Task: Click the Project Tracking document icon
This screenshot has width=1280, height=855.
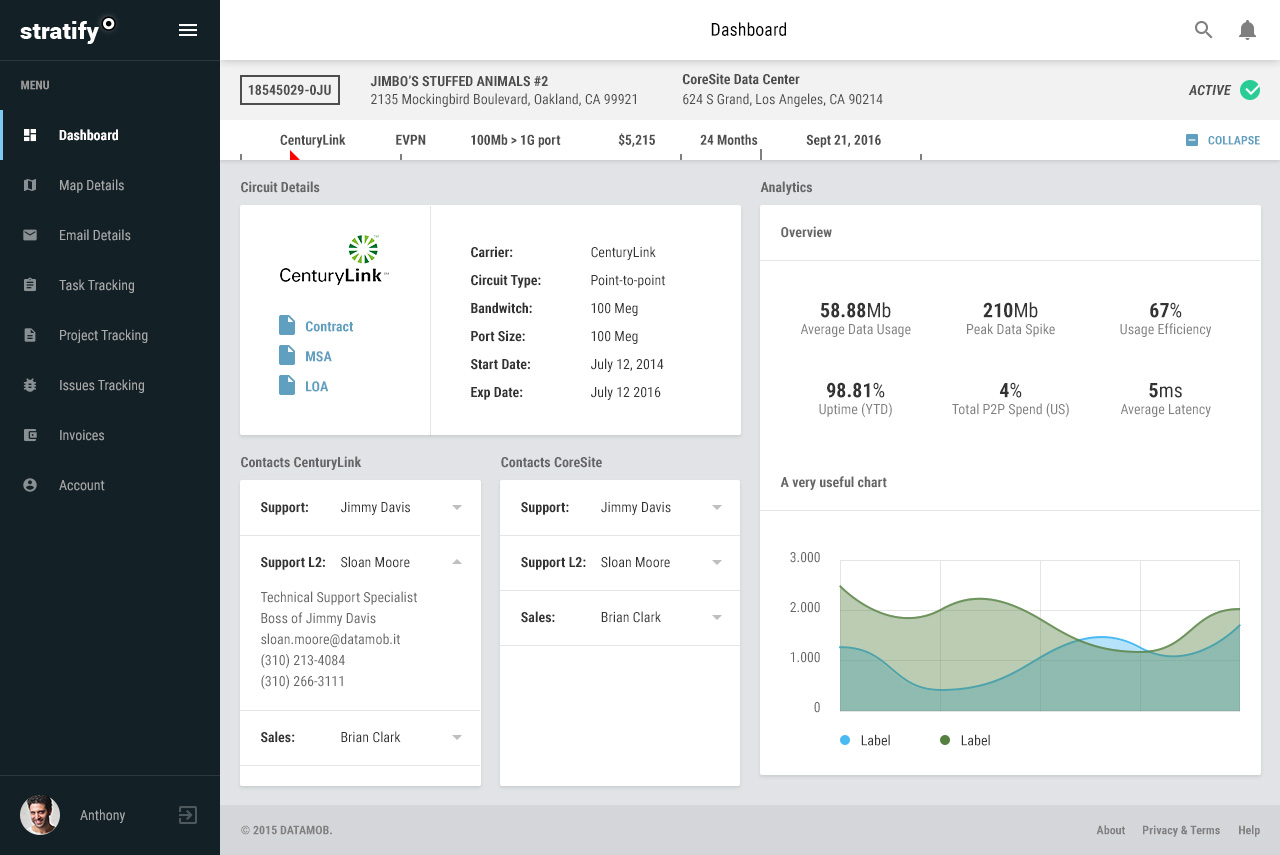Action: pyautogui.click(x=30, y=335)
